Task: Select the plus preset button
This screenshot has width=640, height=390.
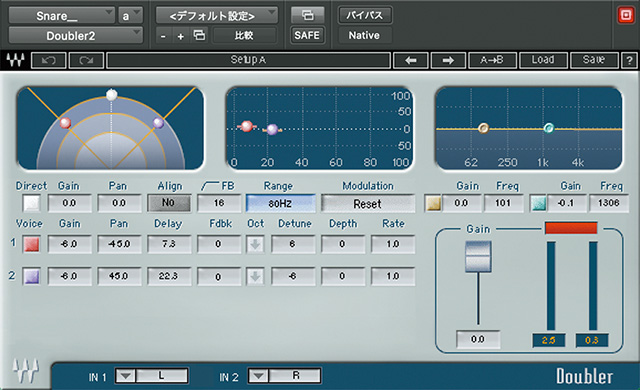Action: [180, 36]
